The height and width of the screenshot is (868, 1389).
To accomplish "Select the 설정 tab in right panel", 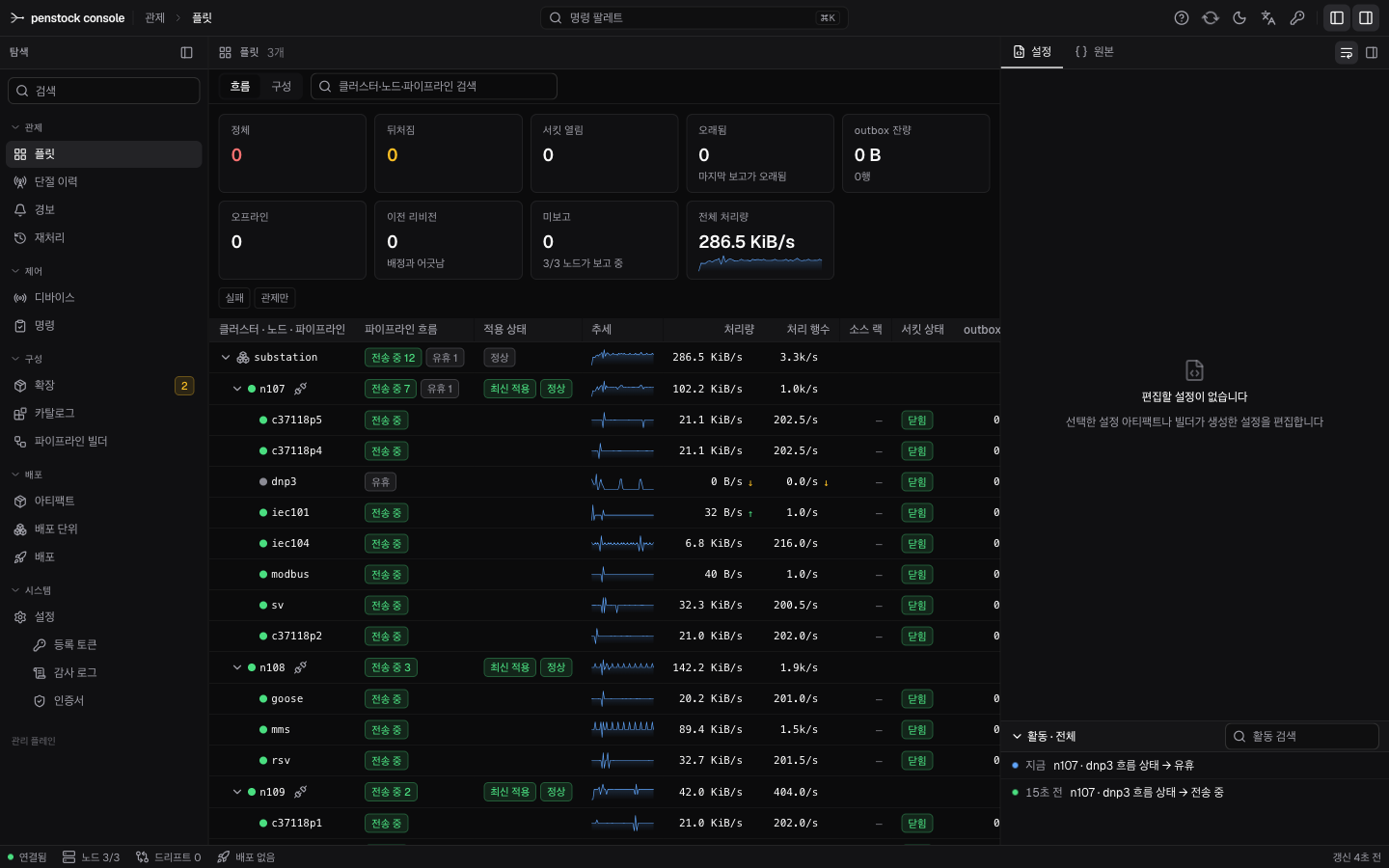I will 1032,52.
